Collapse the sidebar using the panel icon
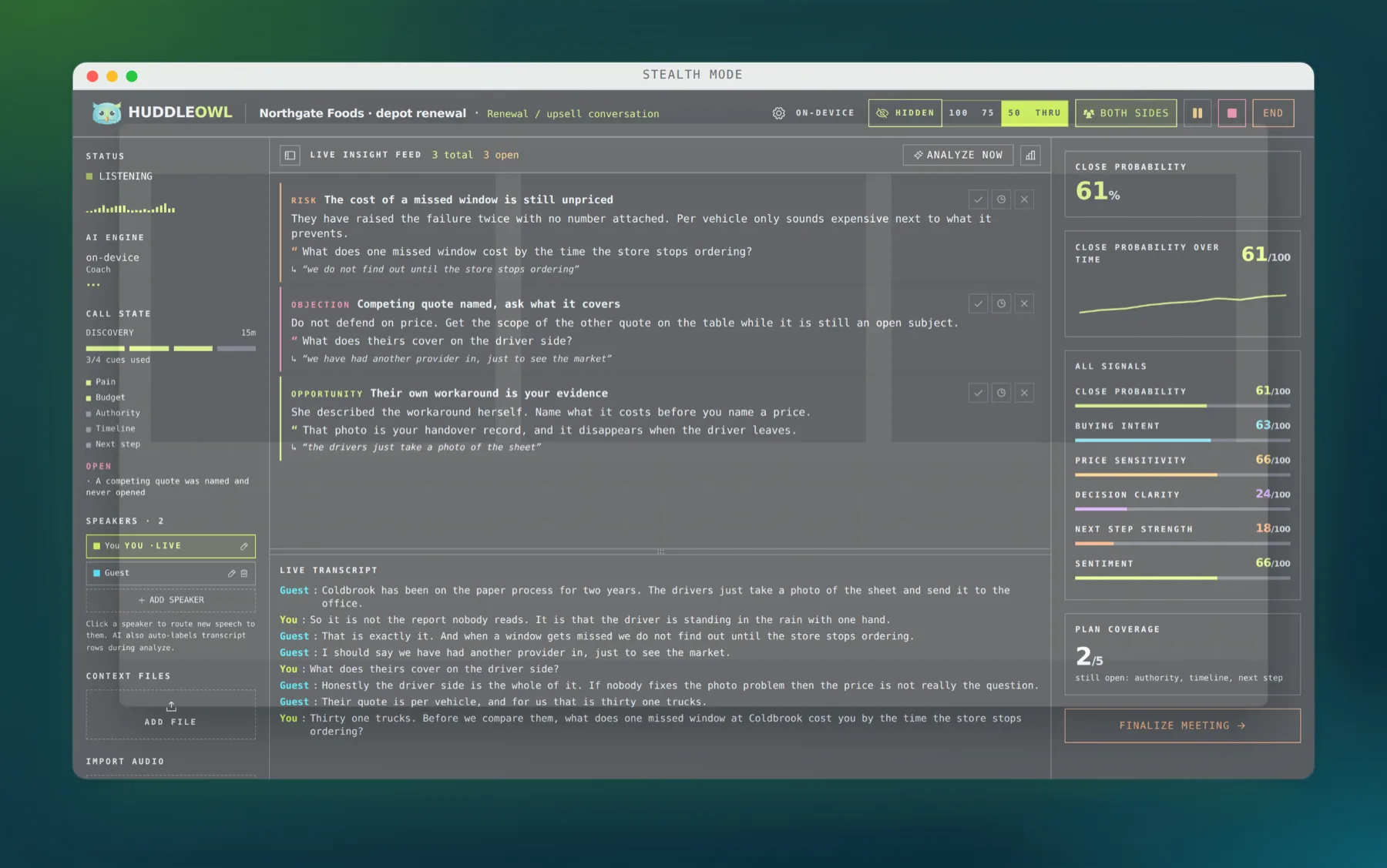The width and height of the screenshot is (1387, 868). (290, 155)
